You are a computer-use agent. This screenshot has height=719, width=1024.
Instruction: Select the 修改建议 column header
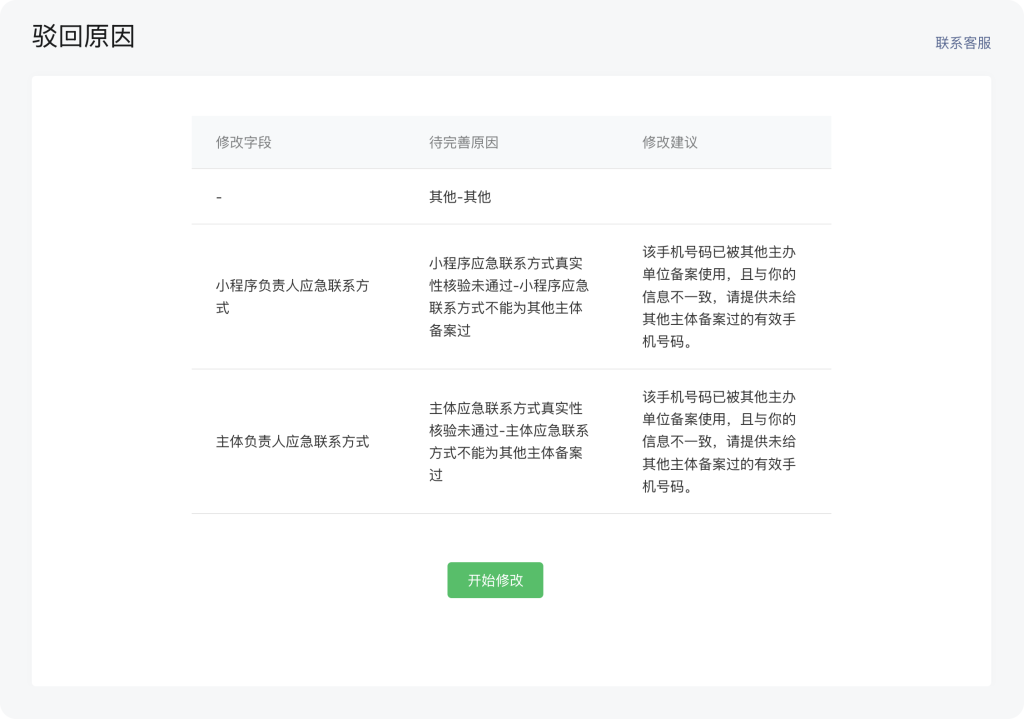pos(670,143)
